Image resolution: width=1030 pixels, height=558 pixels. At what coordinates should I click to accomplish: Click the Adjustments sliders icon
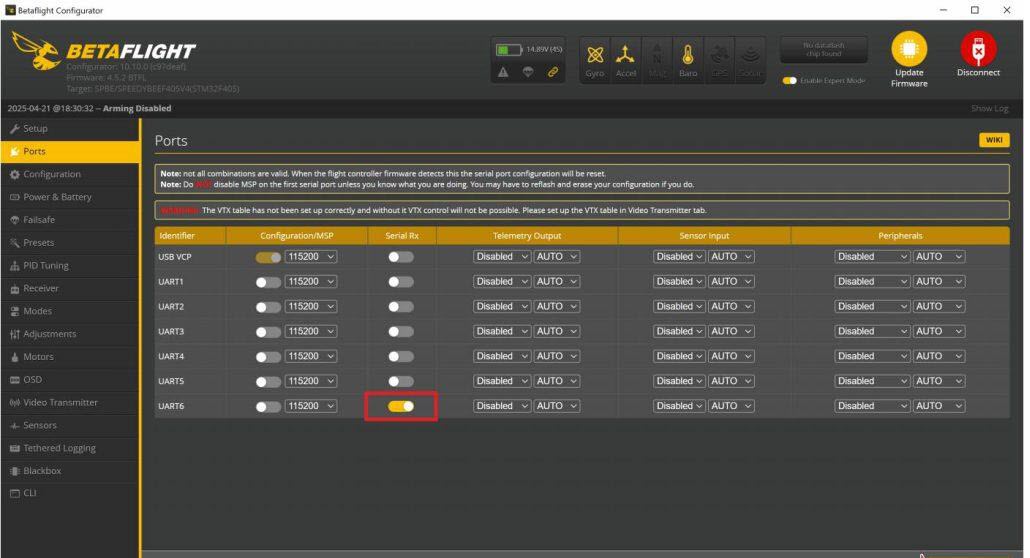tap(14, 334)
